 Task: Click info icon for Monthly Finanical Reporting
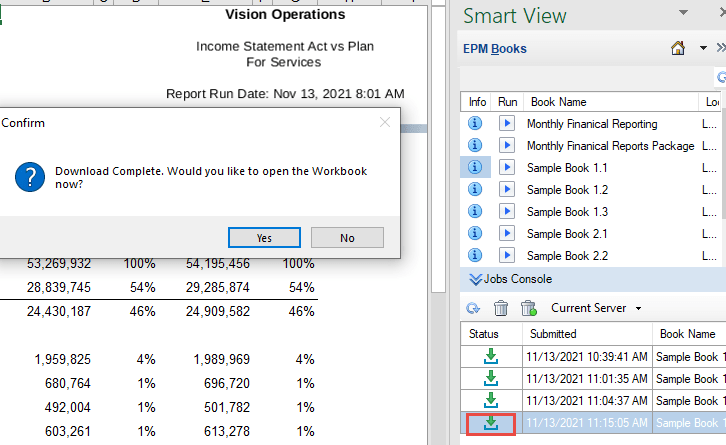coord(476,124)
